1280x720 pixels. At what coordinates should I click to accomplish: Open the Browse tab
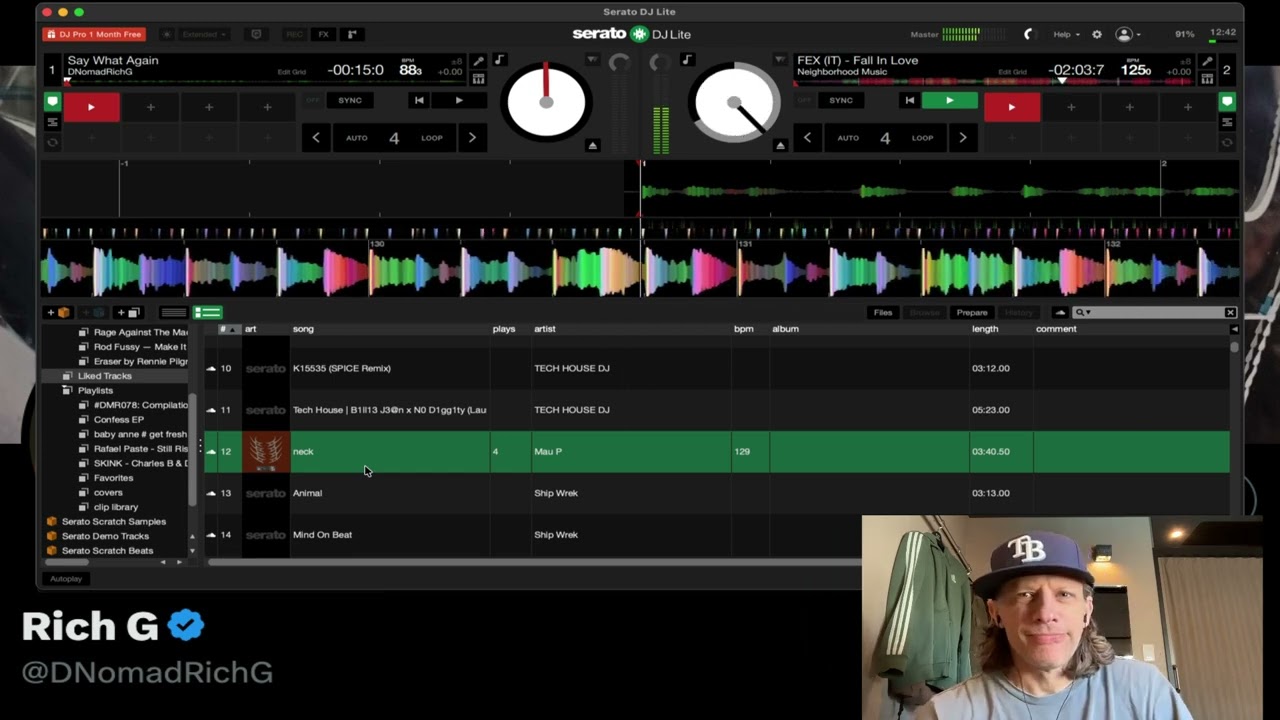click(925, 313)
